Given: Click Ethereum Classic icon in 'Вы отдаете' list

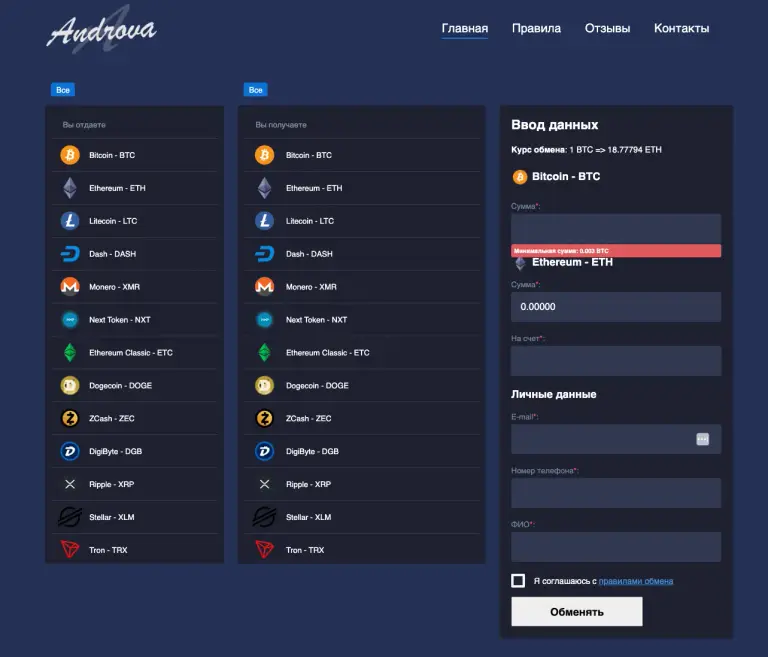Looking at the screenshot, I should pos(70,353).
